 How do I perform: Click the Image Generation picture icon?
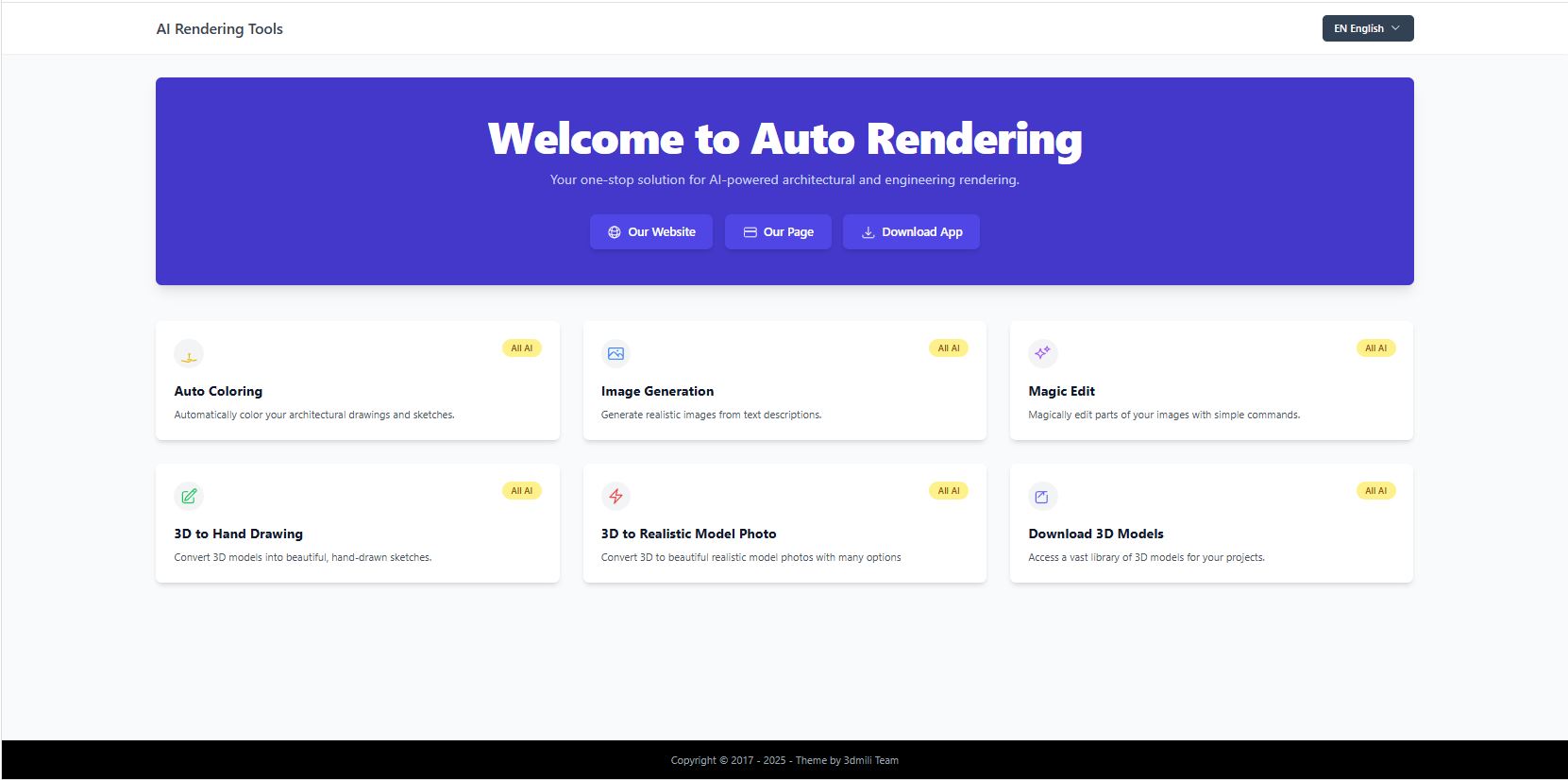point(615,354)
